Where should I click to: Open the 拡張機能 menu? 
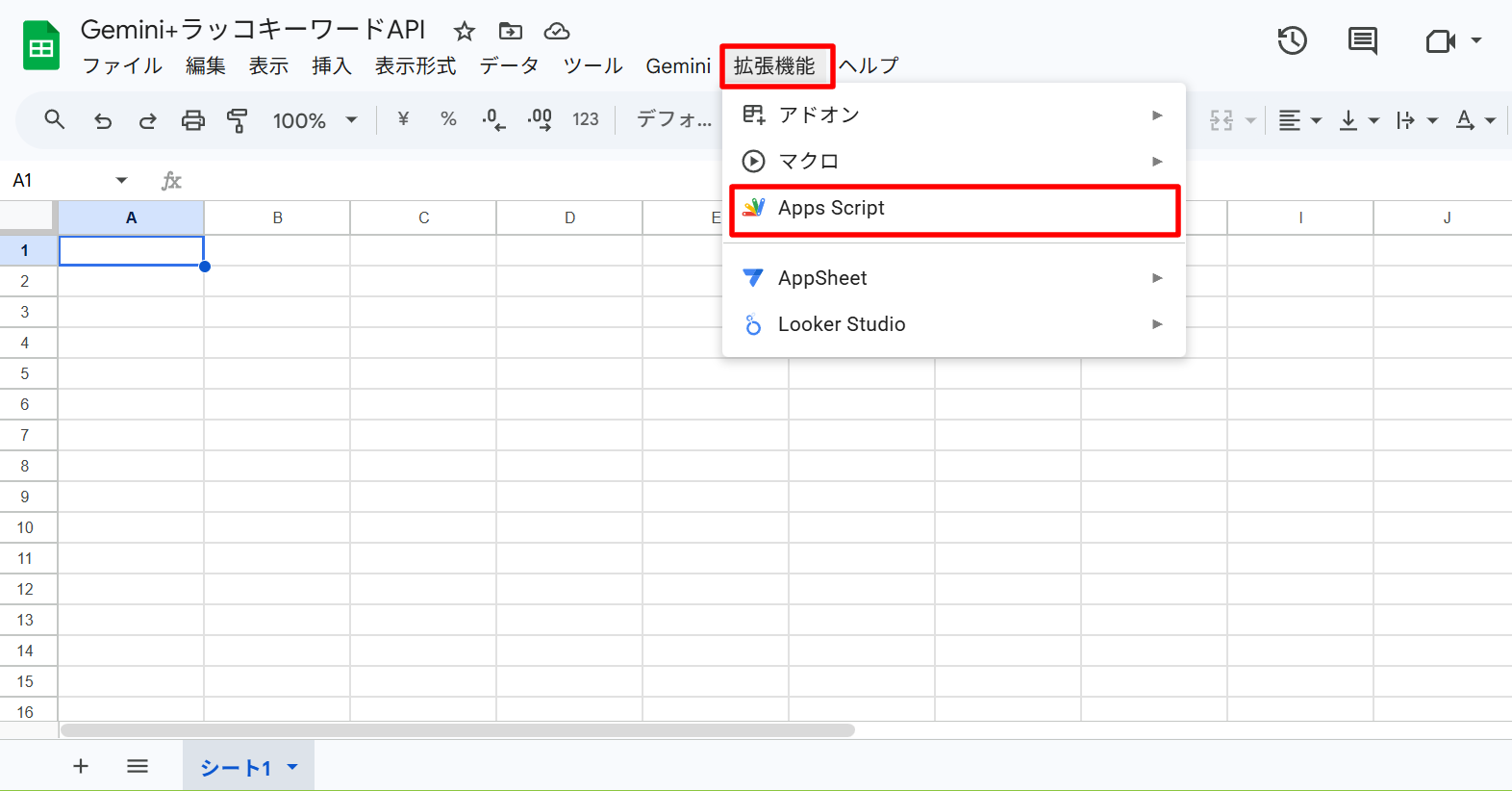(x=774, y=65)
